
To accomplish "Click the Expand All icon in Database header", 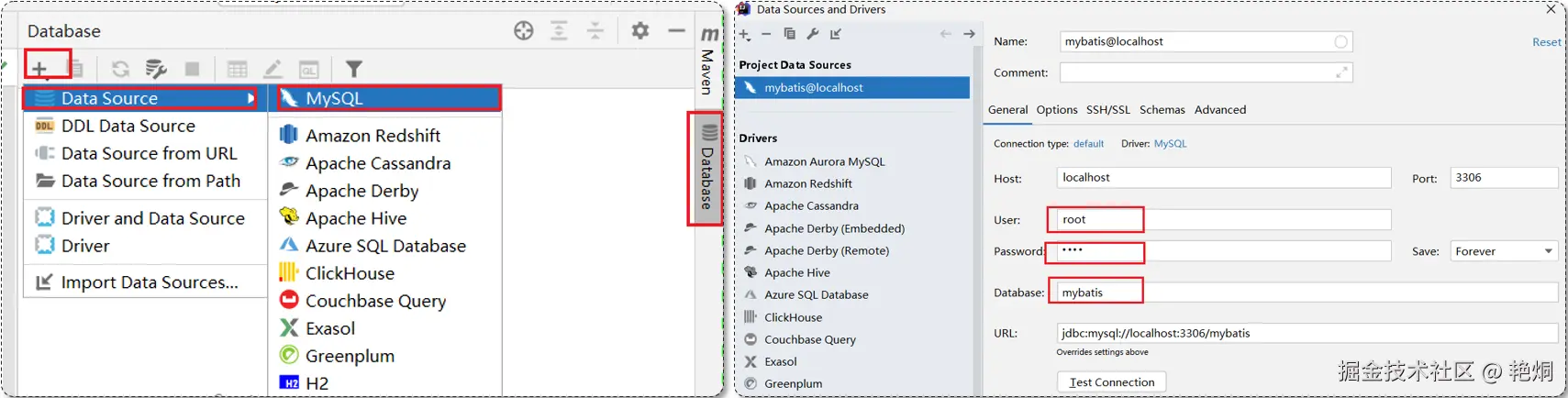I will (x=559, y=30).
